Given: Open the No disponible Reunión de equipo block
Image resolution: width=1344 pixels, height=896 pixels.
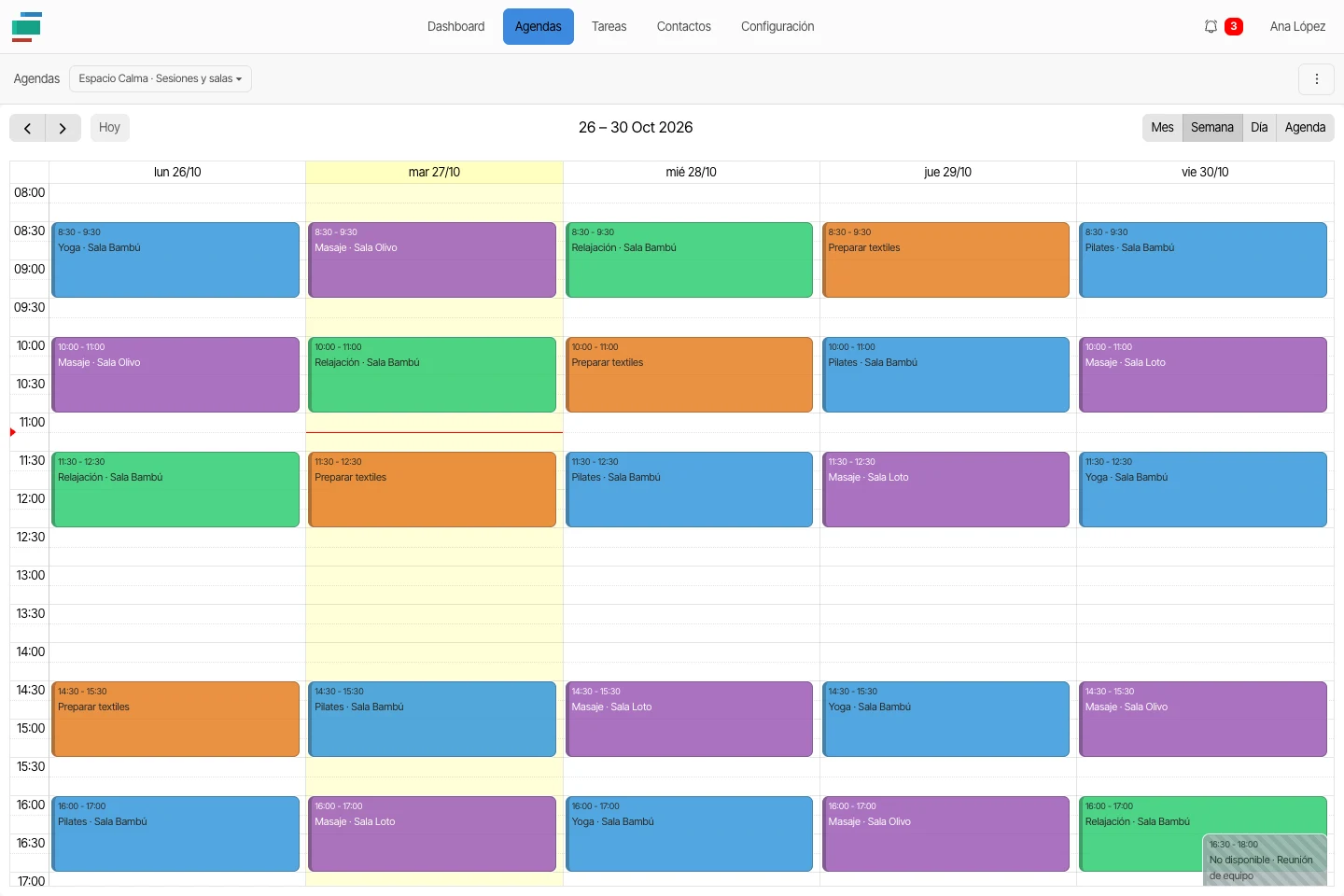Looking at the screenshot, I should (1265, 861).
